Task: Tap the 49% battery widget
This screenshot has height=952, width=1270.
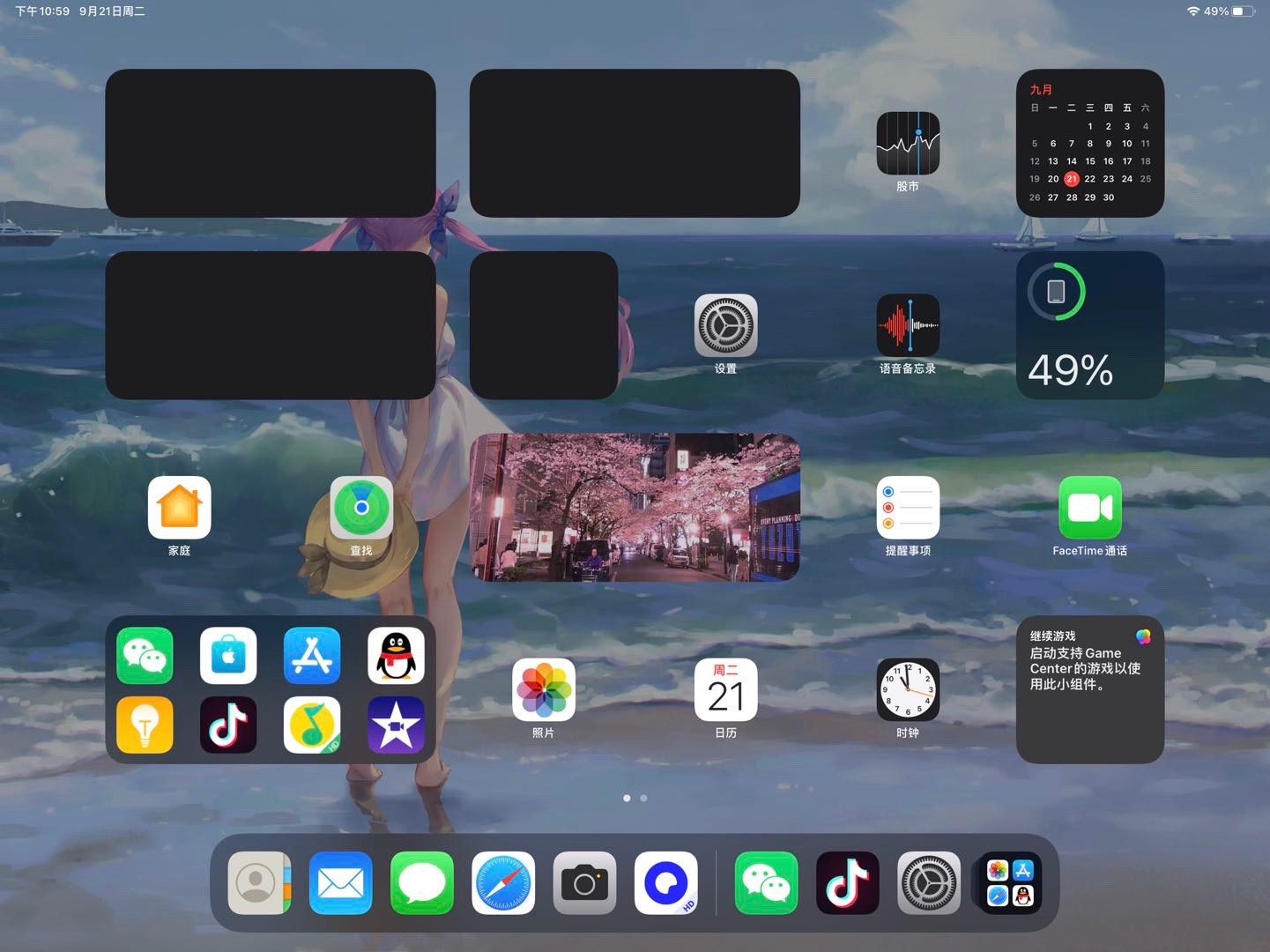Action: tap(1089, 325)
